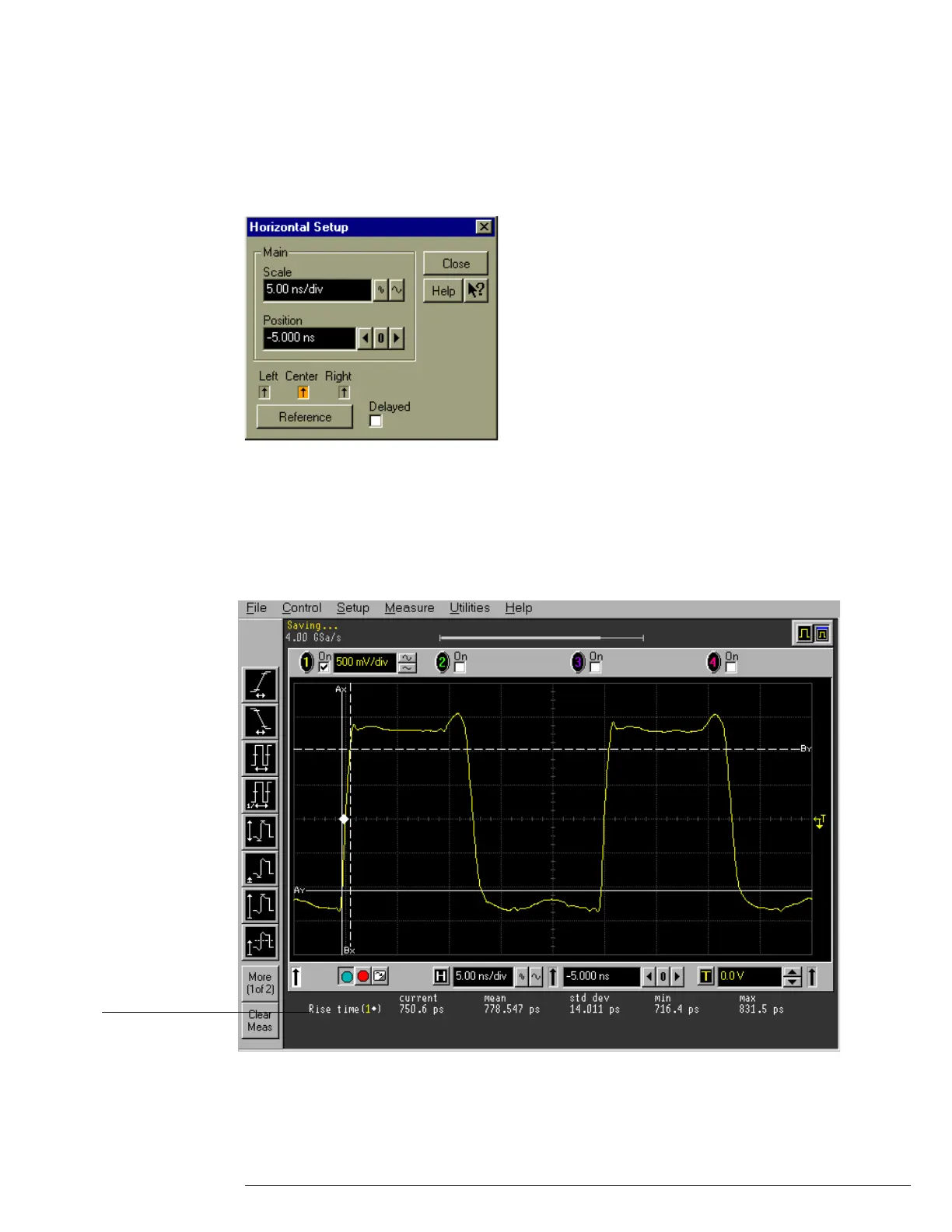The image size is (952, 1232).
Task: Click More (1 of 2) measurements button
Action: point(260,983)
